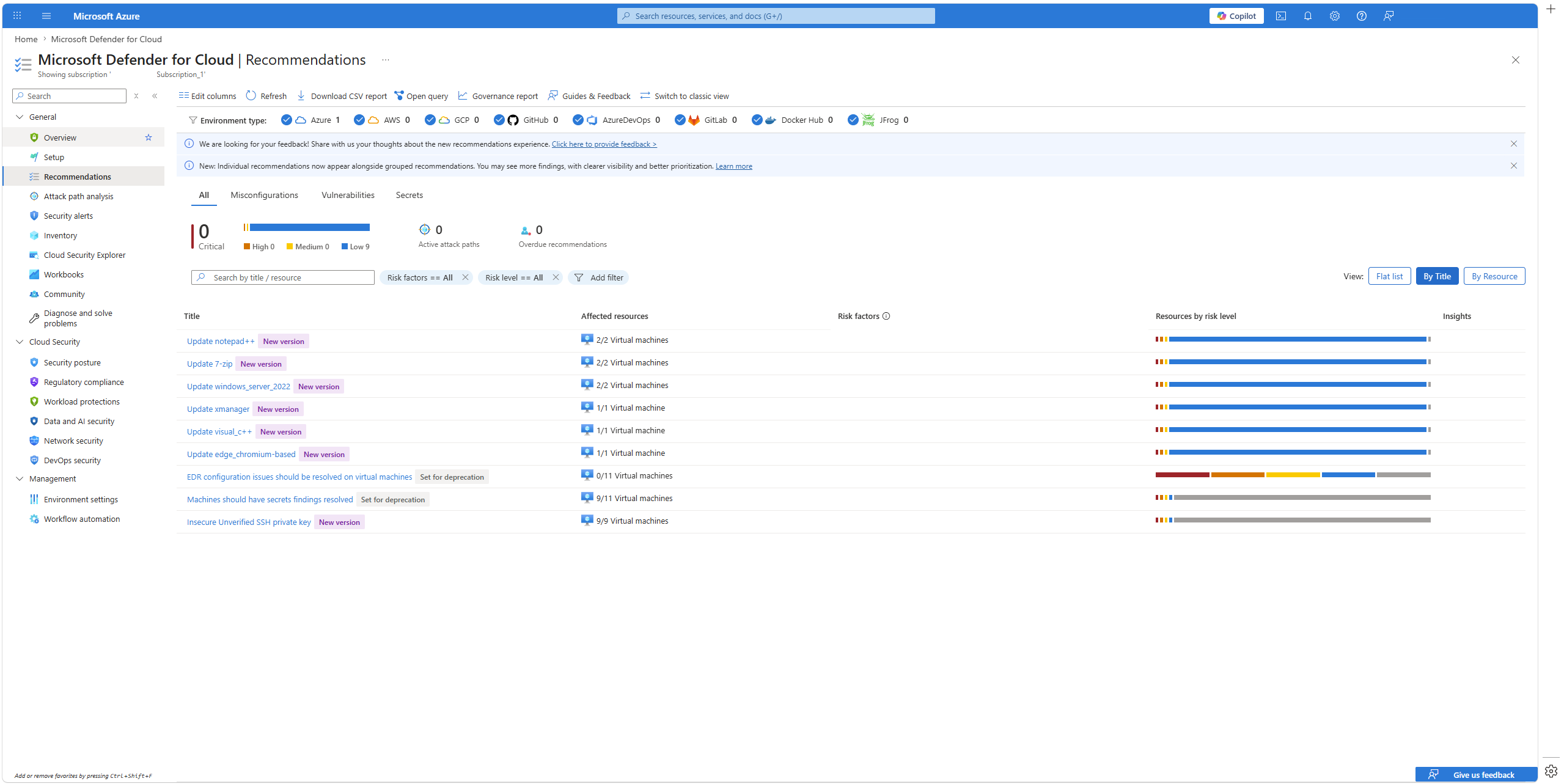The height and width of the screenshot is (784, 1564).
Task: Focus the Search by title / resource field
Action: 283,277
